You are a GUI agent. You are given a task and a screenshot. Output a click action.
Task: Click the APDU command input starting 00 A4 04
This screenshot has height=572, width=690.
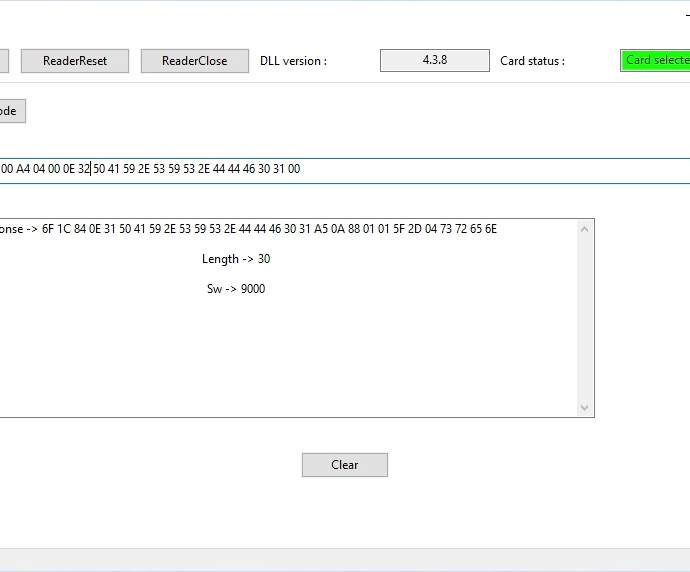[x=345, y=171]
